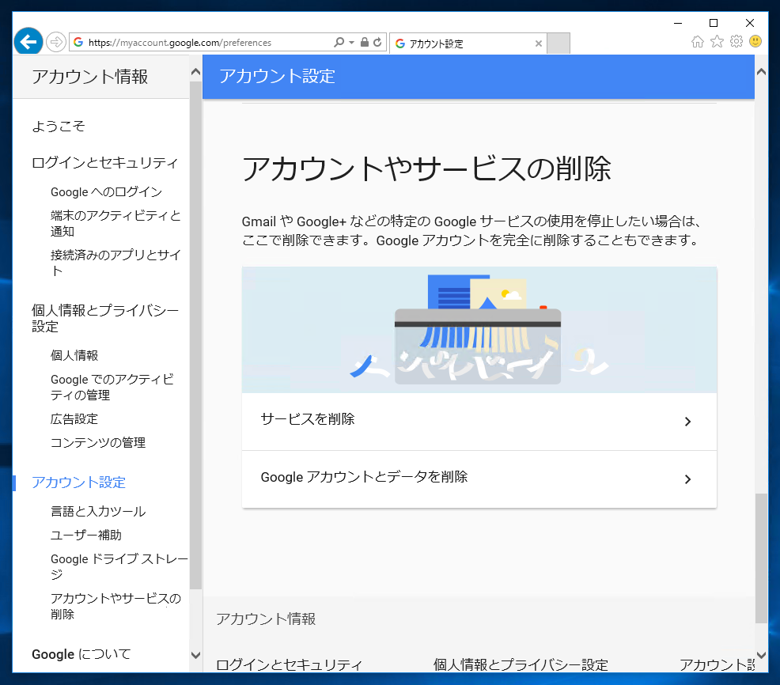The width and height of the screenshot is (780, 685).
Task: Open 接続済みのアプリとサイト sidebar link
Action: tap(115, 263)
